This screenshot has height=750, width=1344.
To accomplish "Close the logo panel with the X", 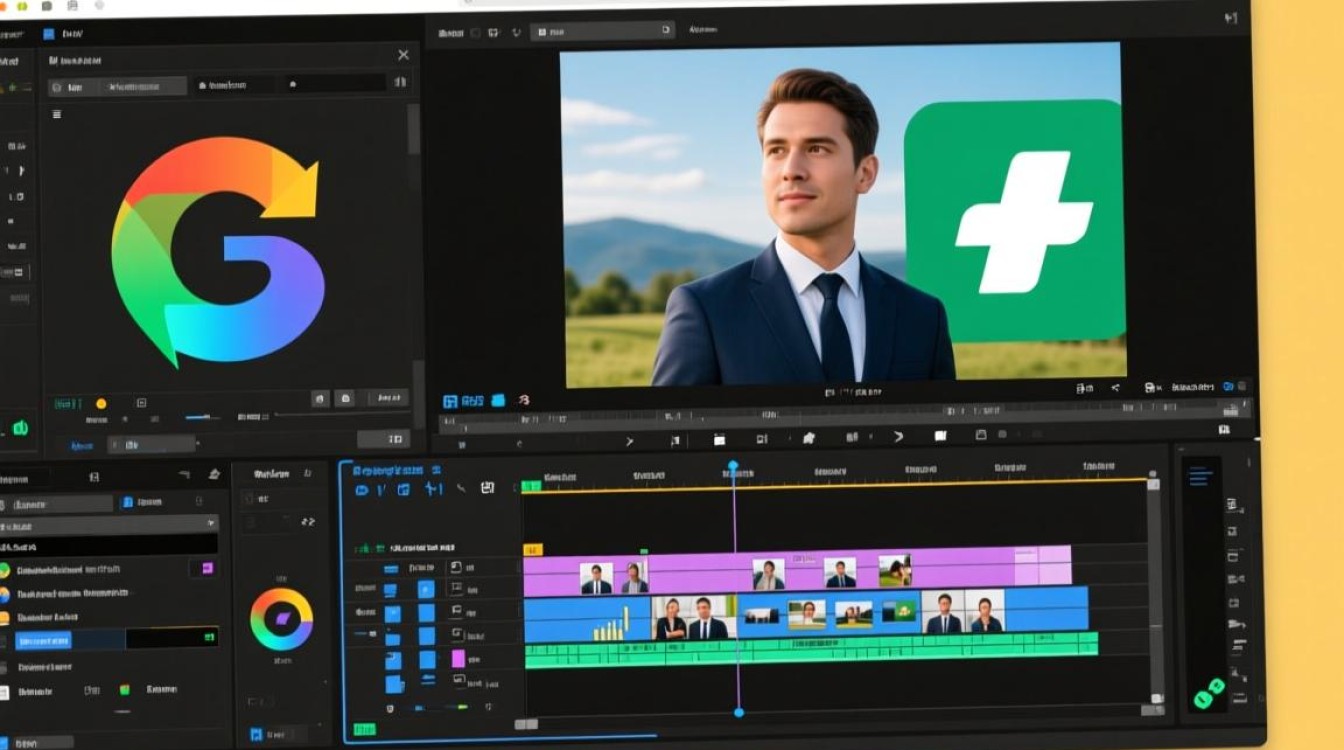I will (x=403, y=55).
